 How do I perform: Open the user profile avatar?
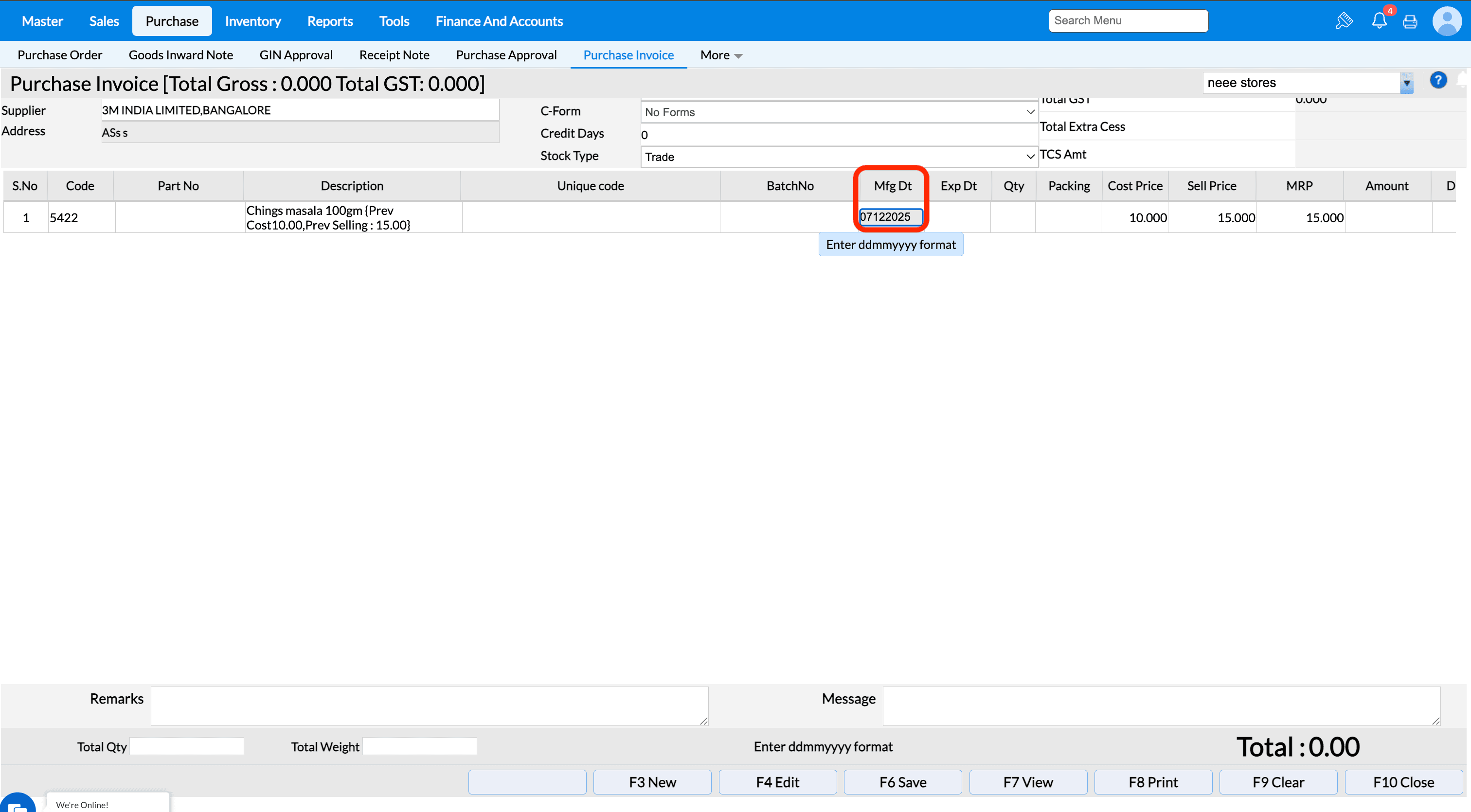pyautogui.click(x=1447, y=21)
